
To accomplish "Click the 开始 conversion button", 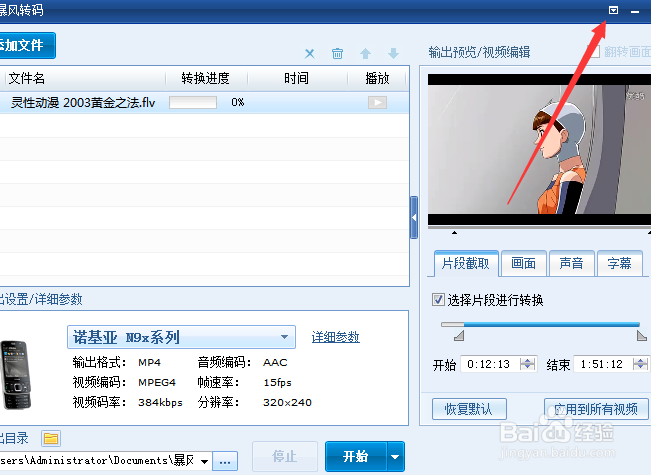I will click(x=356, y=456).
